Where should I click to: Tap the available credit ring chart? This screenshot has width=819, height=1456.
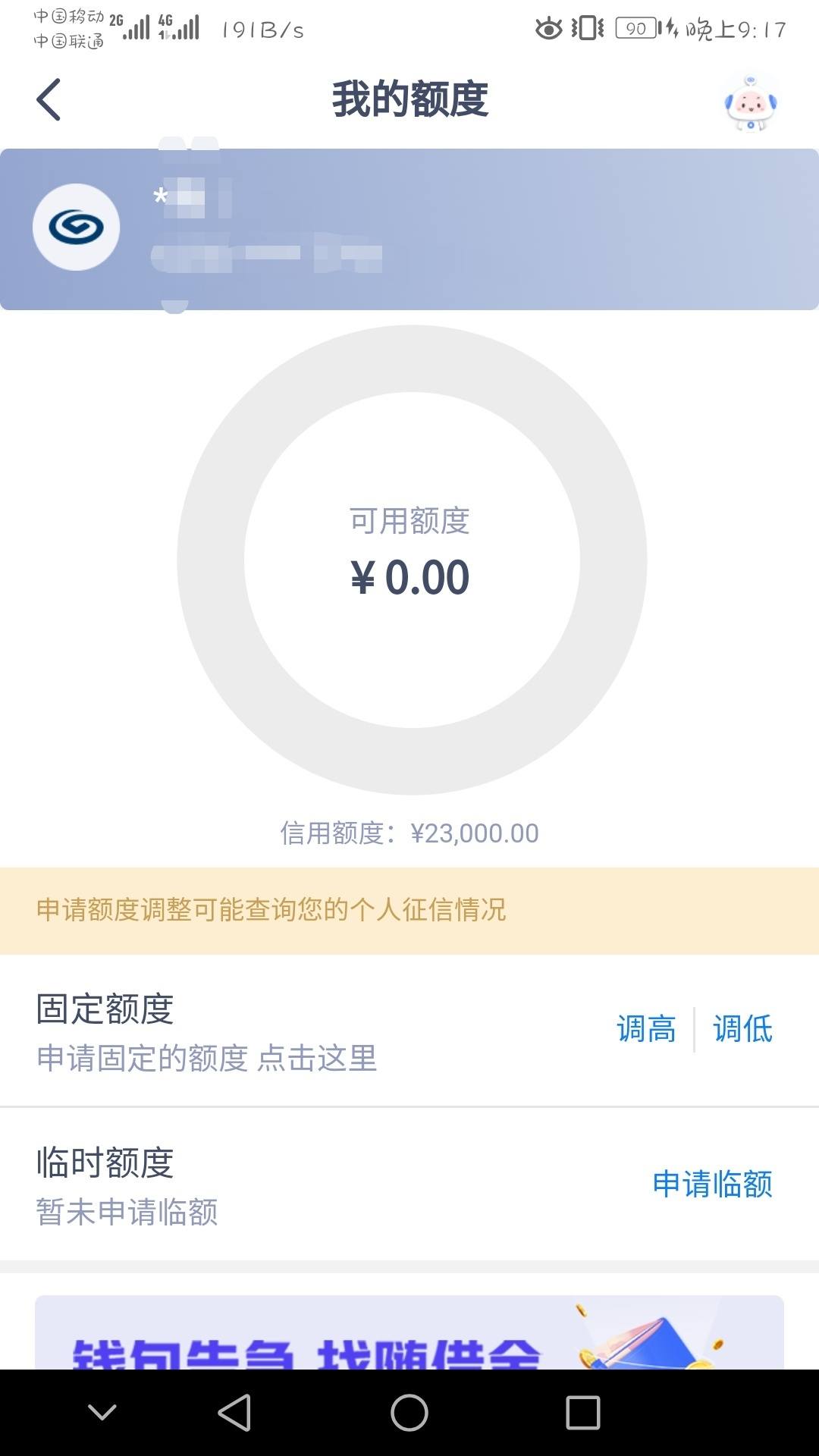click(x=412, y=560)
